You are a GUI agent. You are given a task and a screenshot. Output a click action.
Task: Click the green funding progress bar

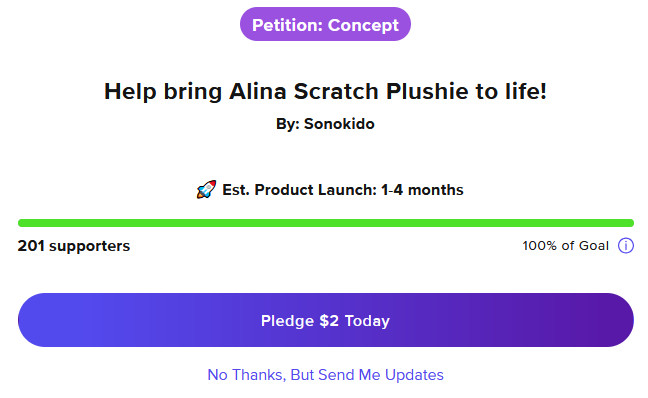326,223
